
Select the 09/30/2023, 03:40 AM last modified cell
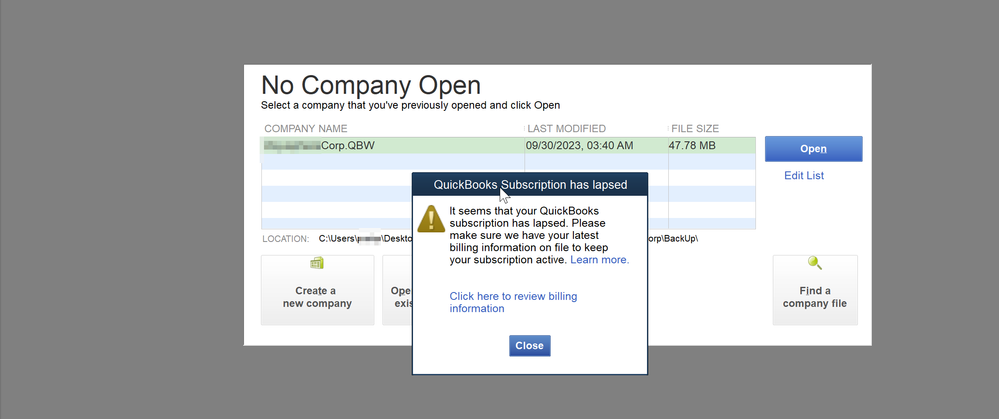coord(580,146)
